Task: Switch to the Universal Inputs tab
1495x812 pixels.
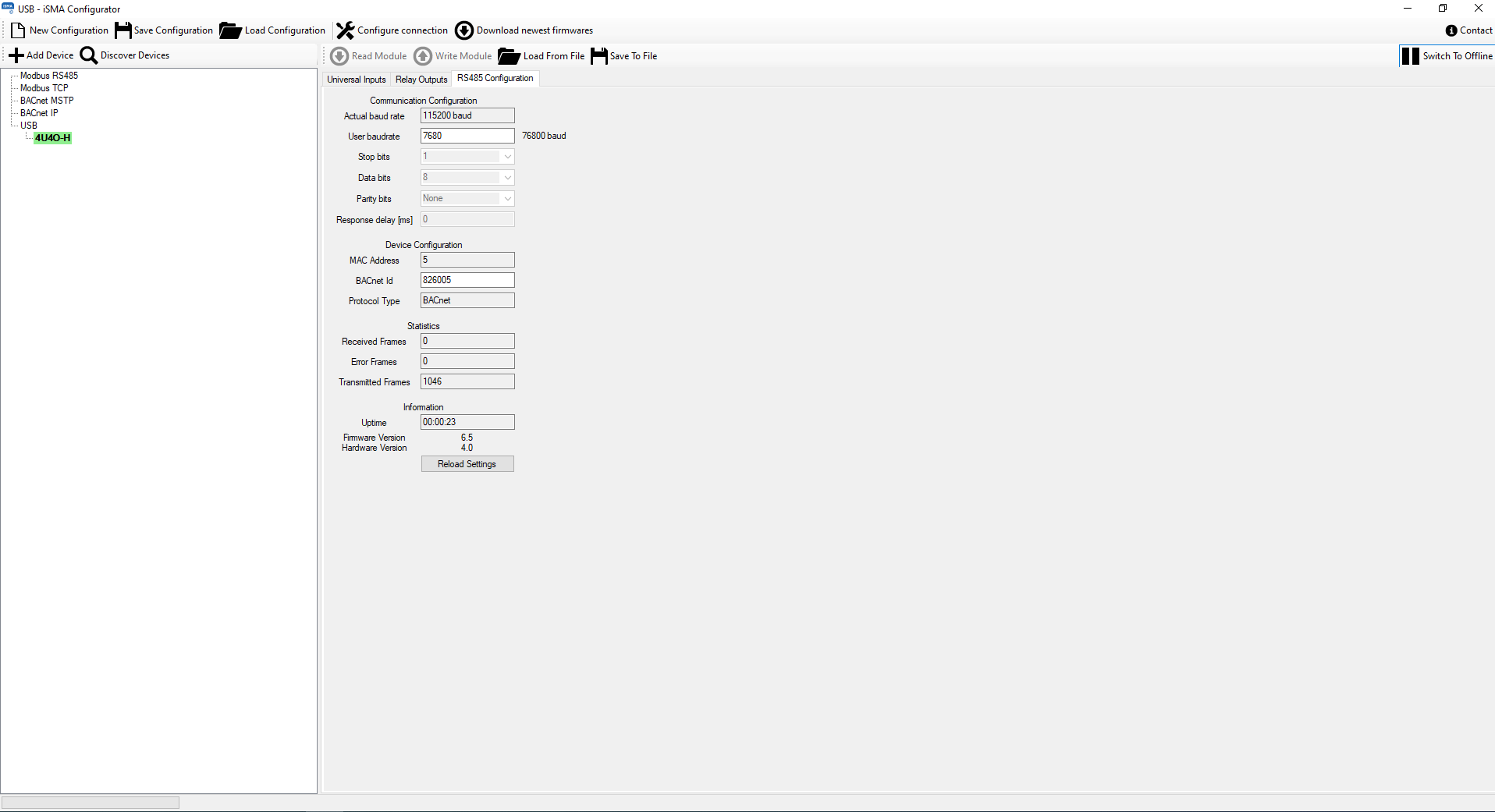Action: (356, 79)
